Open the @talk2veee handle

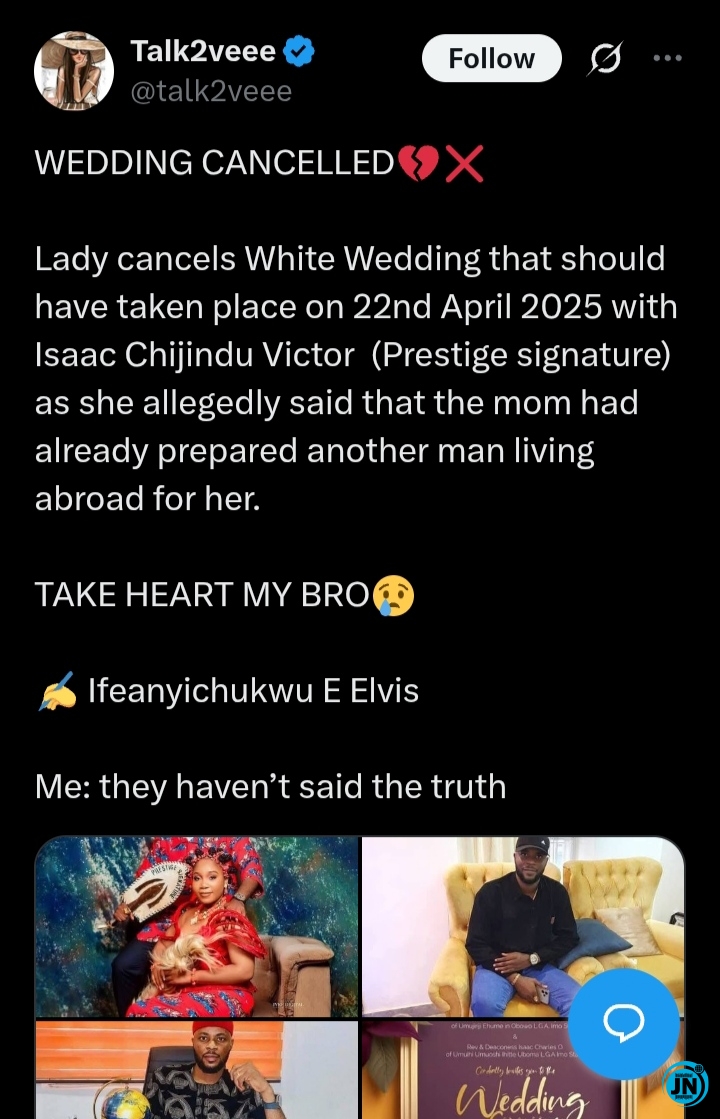[211, 91]
